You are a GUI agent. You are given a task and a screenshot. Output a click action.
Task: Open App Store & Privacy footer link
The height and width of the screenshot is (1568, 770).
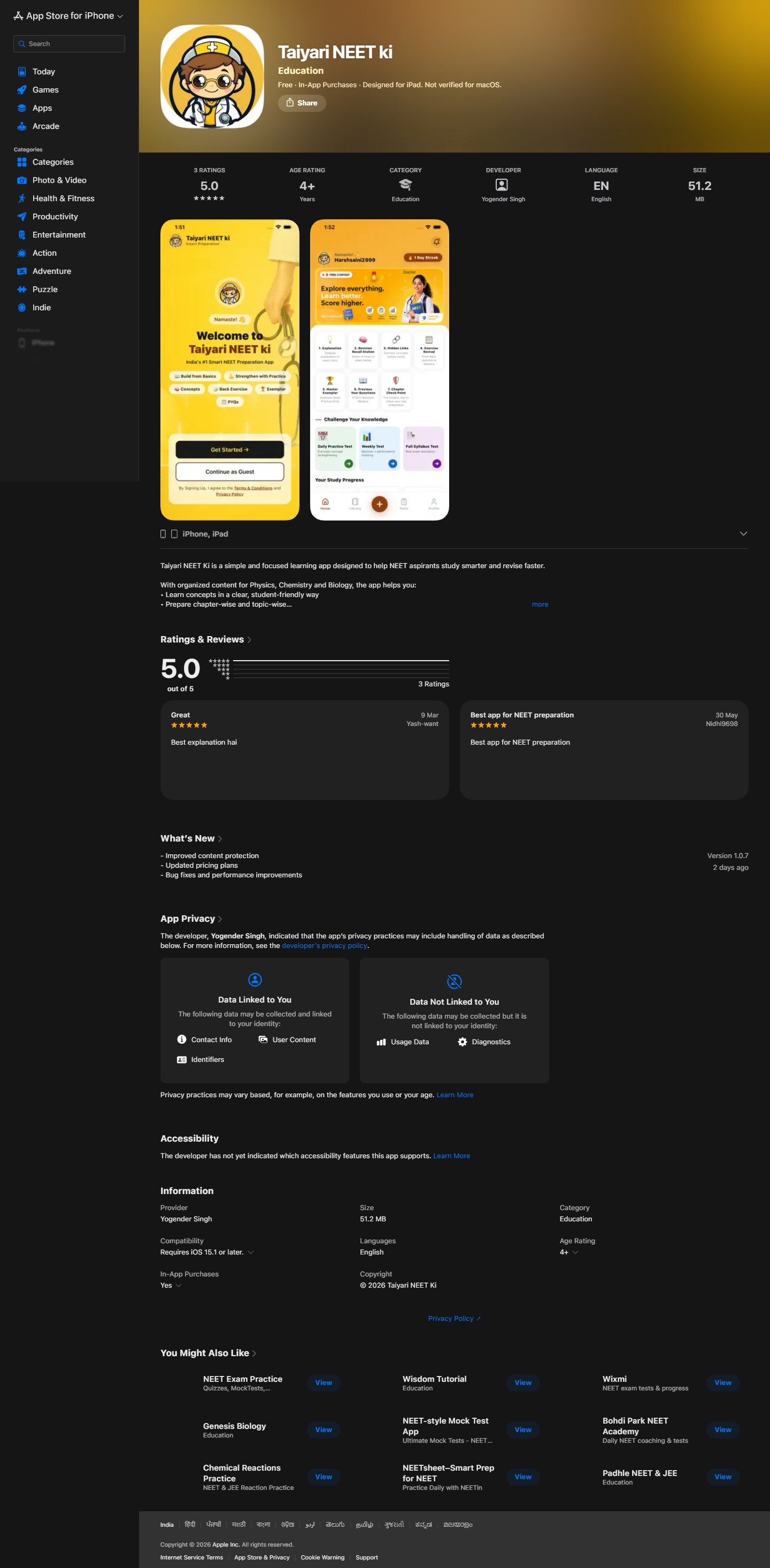(262, 1558)
